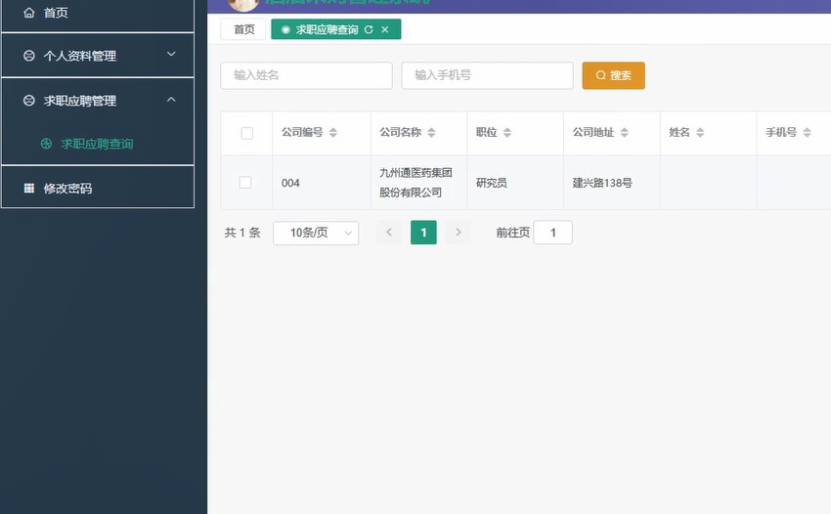The image size is (831, 514).
Task: Check the select-all header checkbox
Action: click(246, 133)
